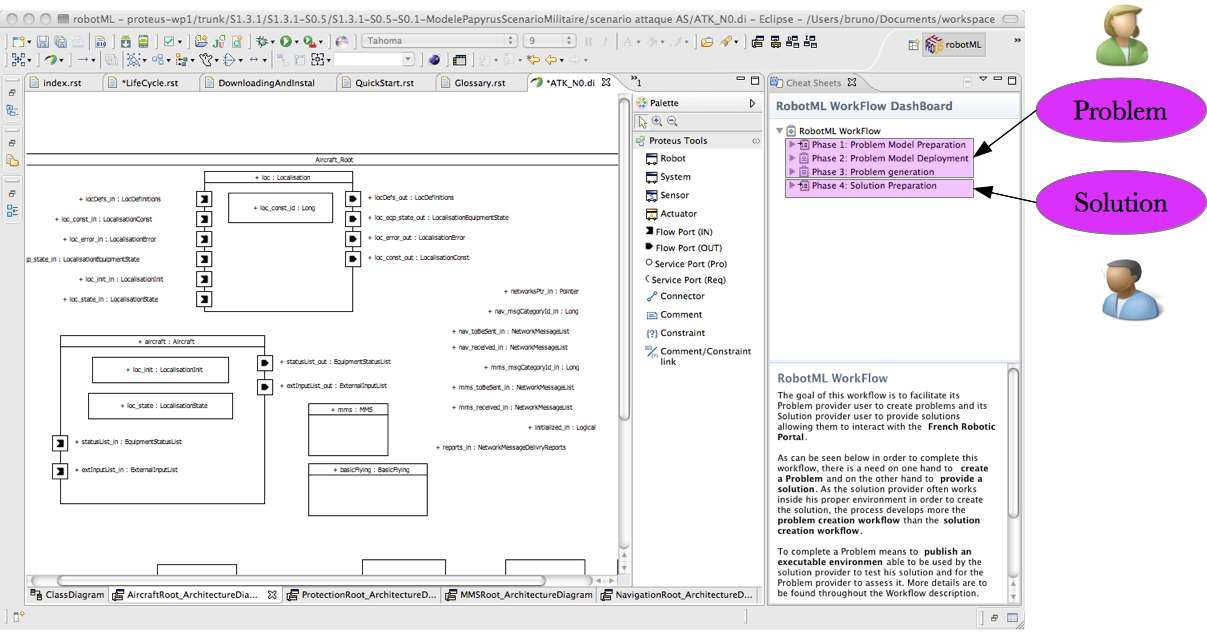Close the Cheat Sheets view
Image resolution: width=1207 pixels, height=632 pixels.
pyautogui.click(x=852, y=83)
